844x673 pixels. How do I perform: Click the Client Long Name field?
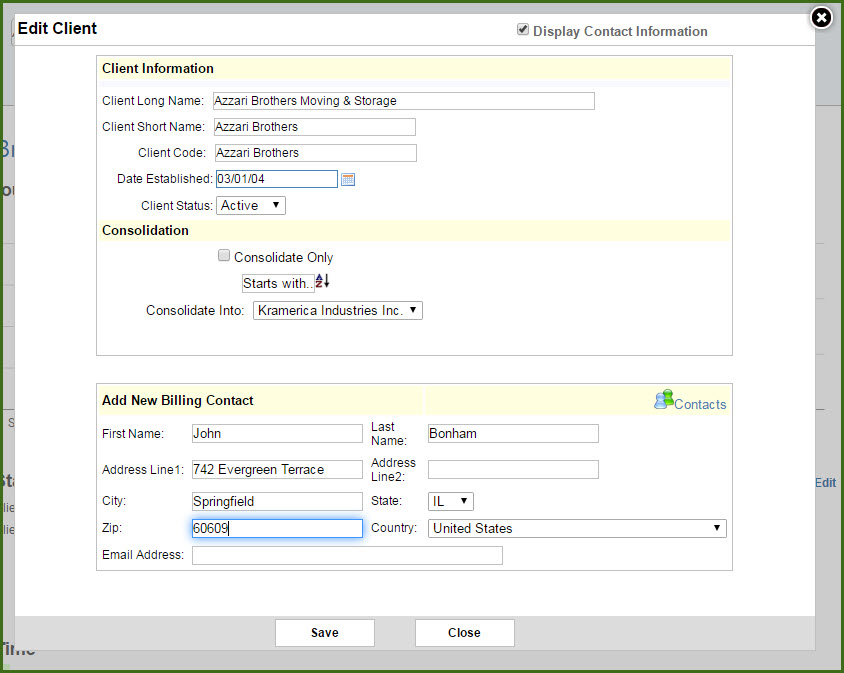403,101
